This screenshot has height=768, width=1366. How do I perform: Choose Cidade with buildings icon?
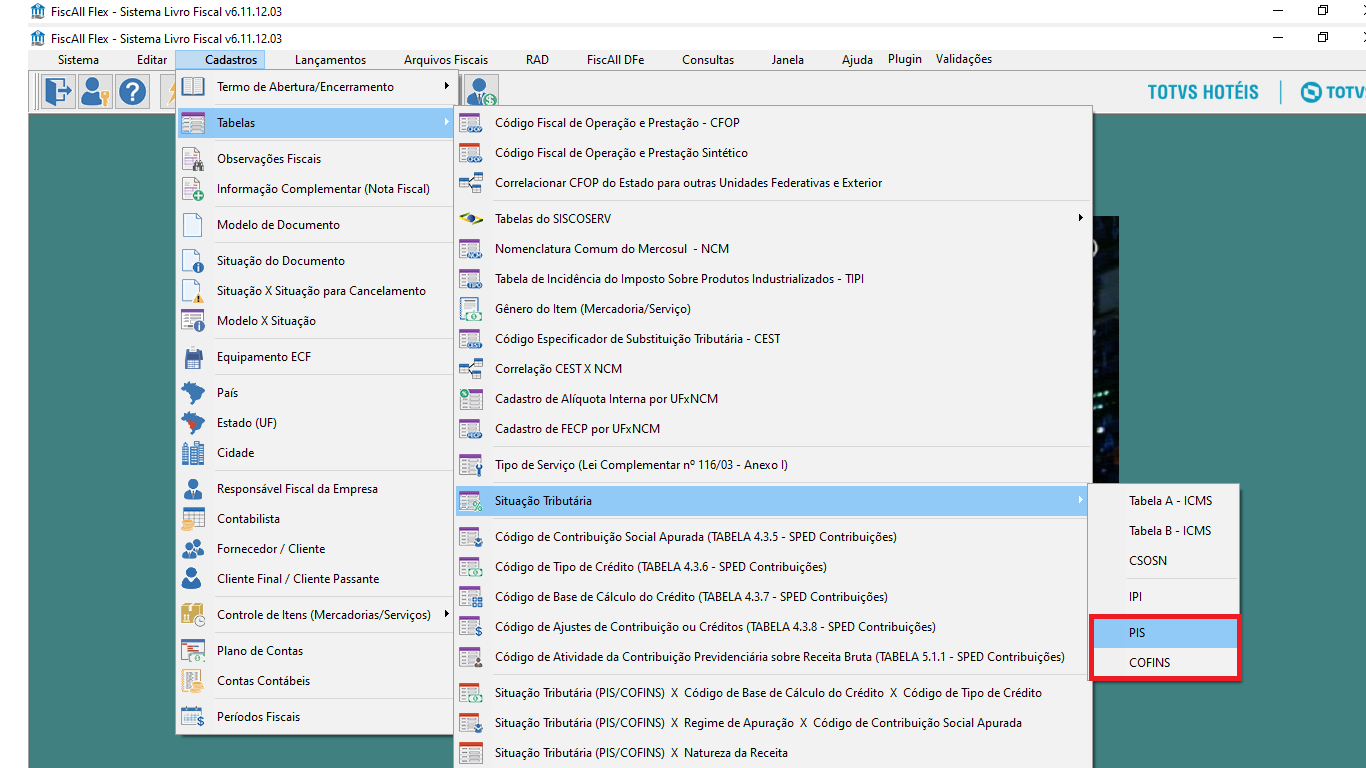point(315,453)
